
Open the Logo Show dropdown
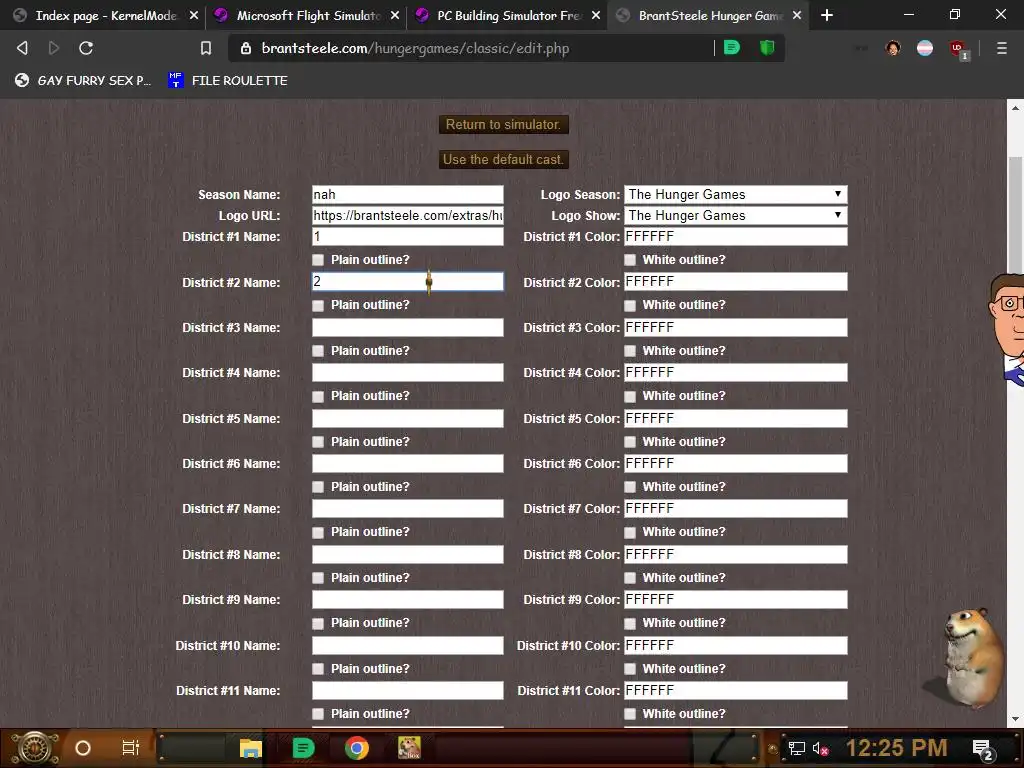[x=736, y=215]
